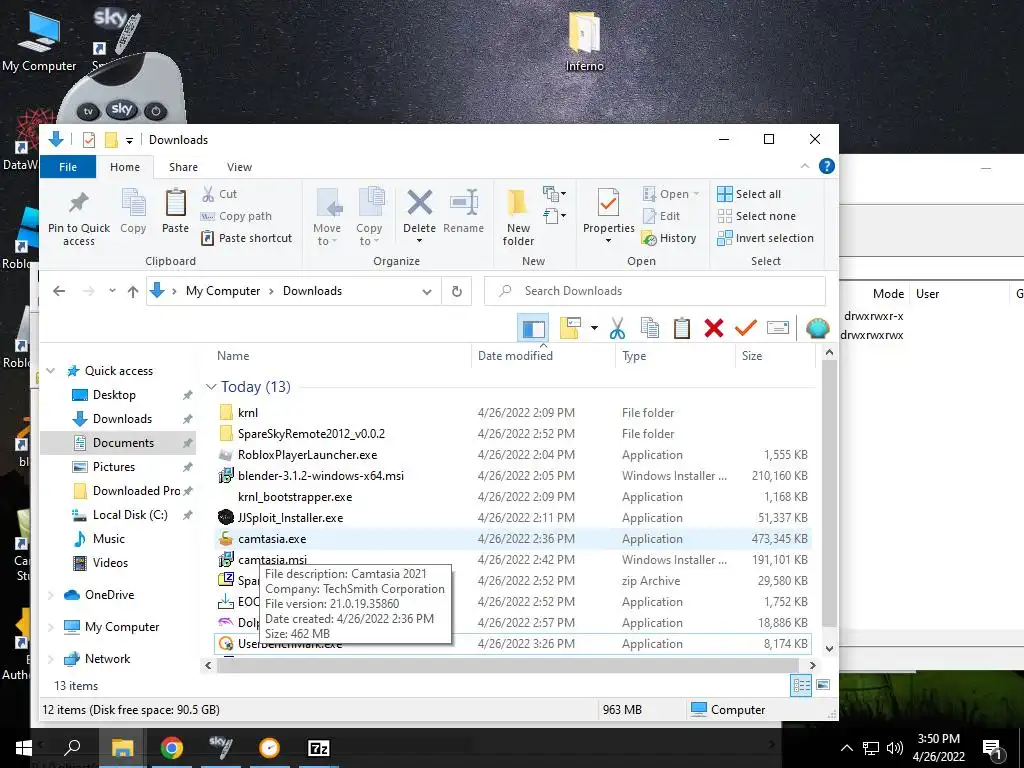Click the teal shell toolbar icon
Screen dimensions: 1024x768
817,328
